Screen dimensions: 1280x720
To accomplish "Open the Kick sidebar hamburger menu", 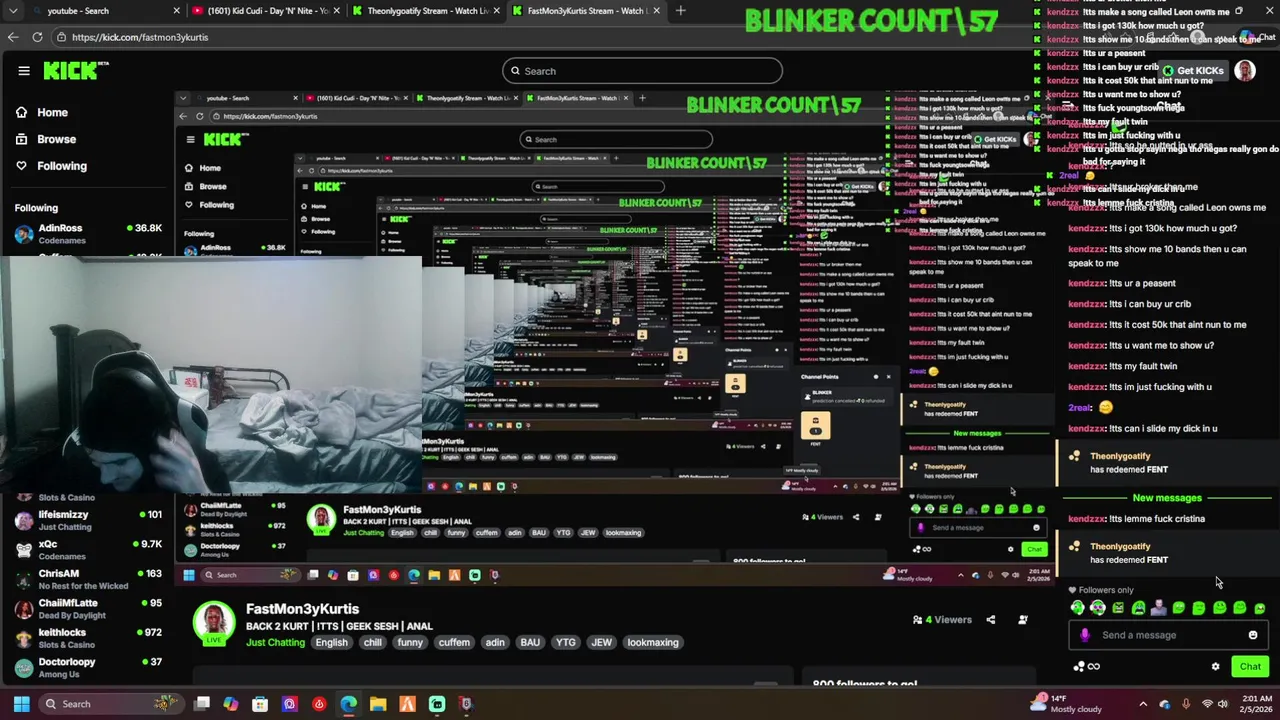I will point(24,71).
